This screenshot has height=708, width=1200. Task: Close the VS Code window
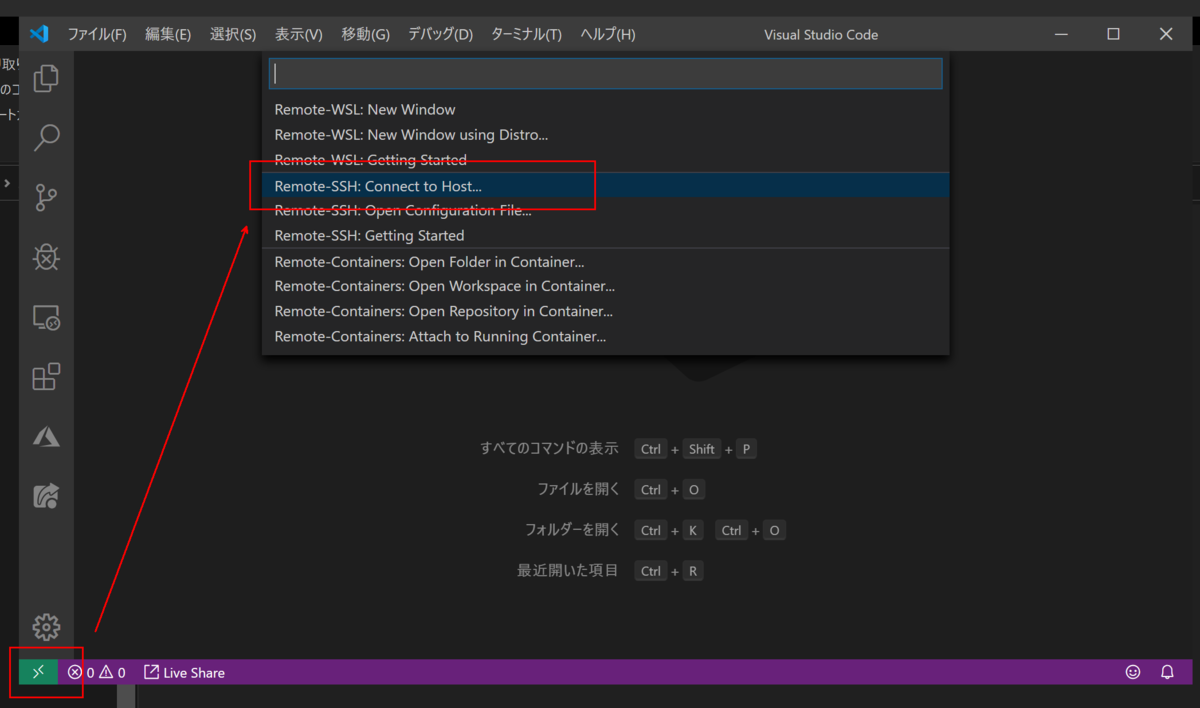coord(1166,34)
